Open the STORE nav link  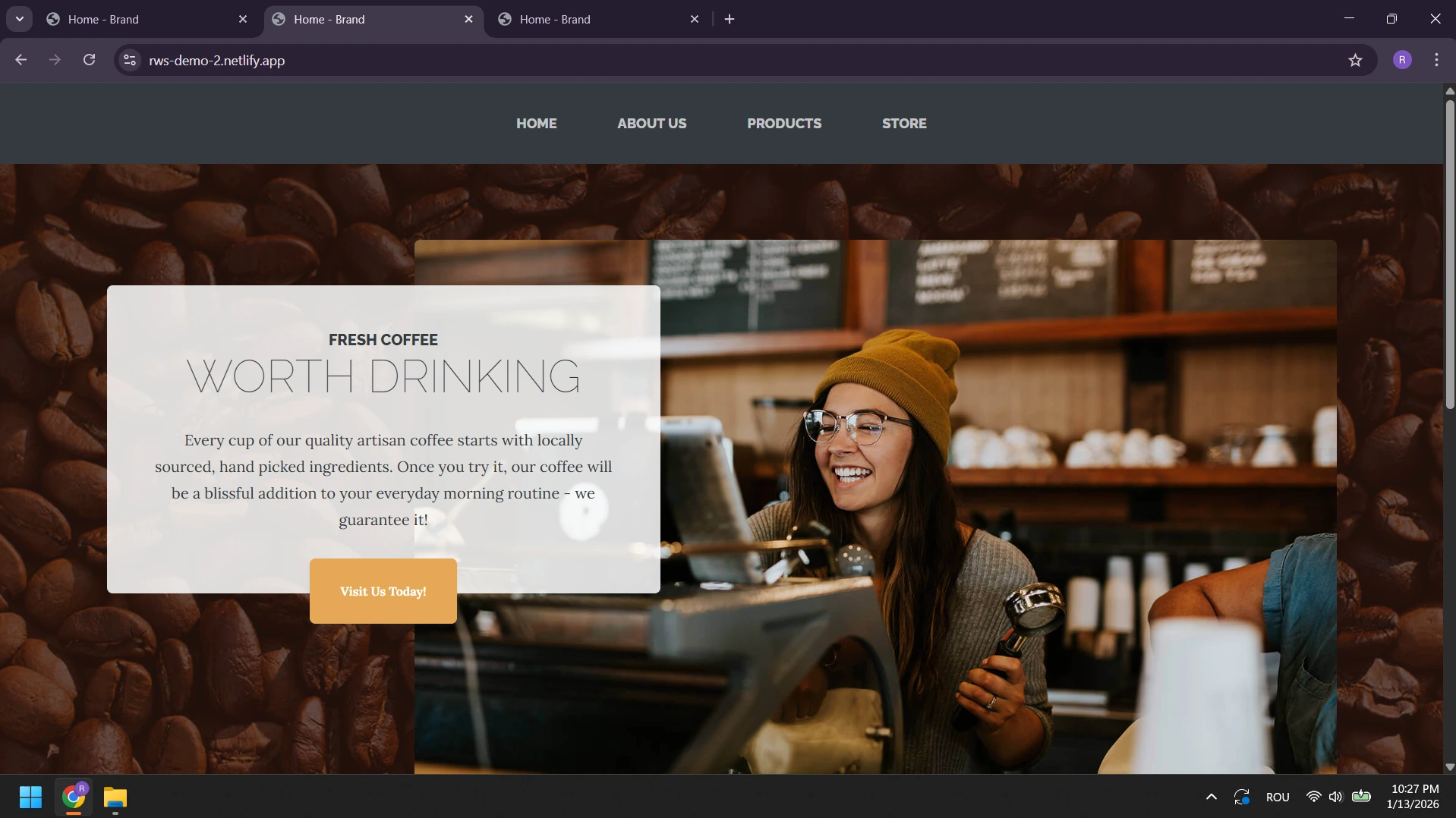[903, 123]
